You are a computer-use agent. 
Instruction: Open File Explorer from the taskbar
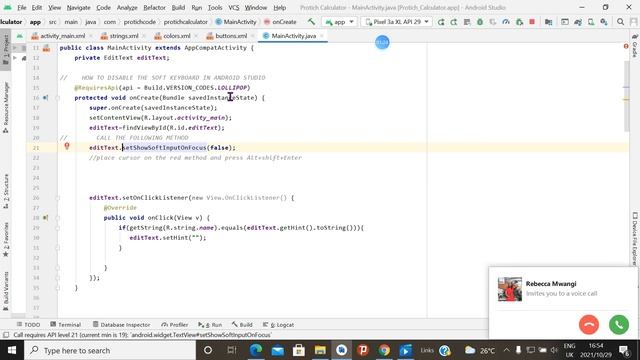(320, 350)
